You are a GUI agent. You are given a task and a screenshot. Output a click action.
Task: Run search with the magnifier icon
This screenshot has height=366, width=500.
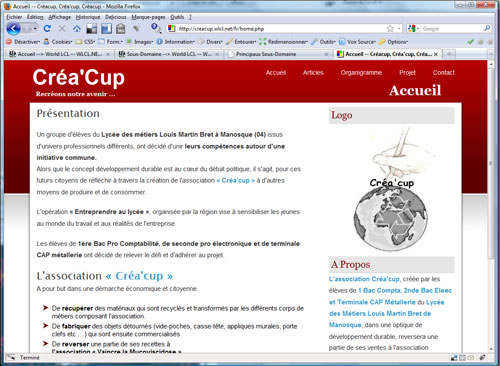pos(487,28)
